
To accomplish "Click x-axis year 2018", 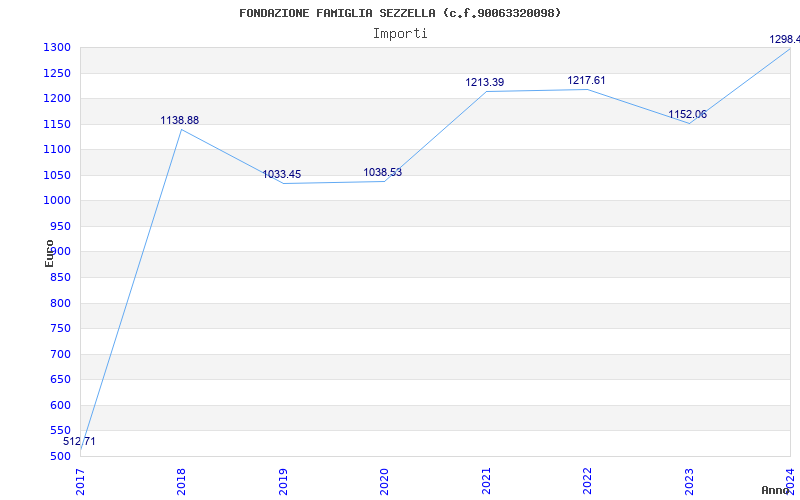I will click(182, 482).
